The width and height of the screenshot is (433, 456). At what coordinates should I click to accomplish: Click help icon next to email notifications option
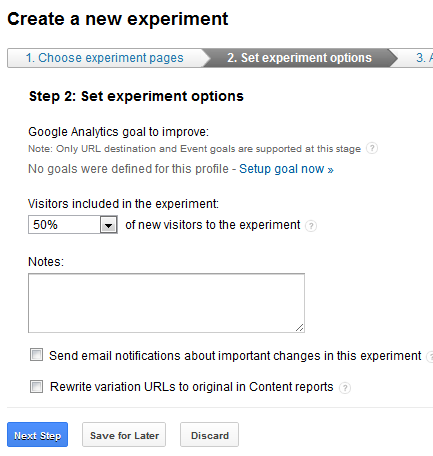pos(430,356)
